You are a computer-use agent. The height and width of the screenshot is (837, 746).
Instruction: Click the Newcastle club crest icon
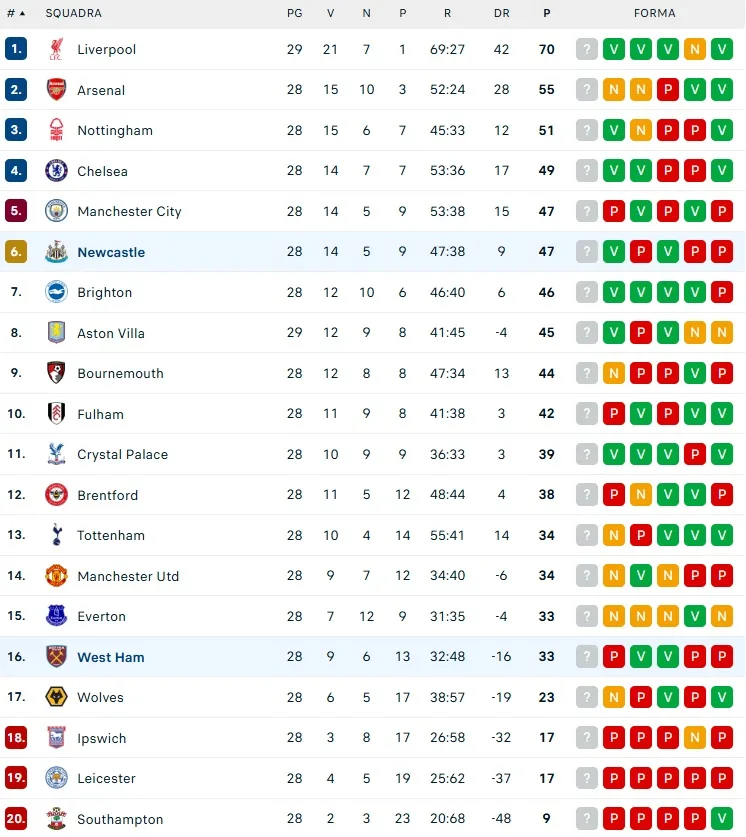[x=56, y=252]
